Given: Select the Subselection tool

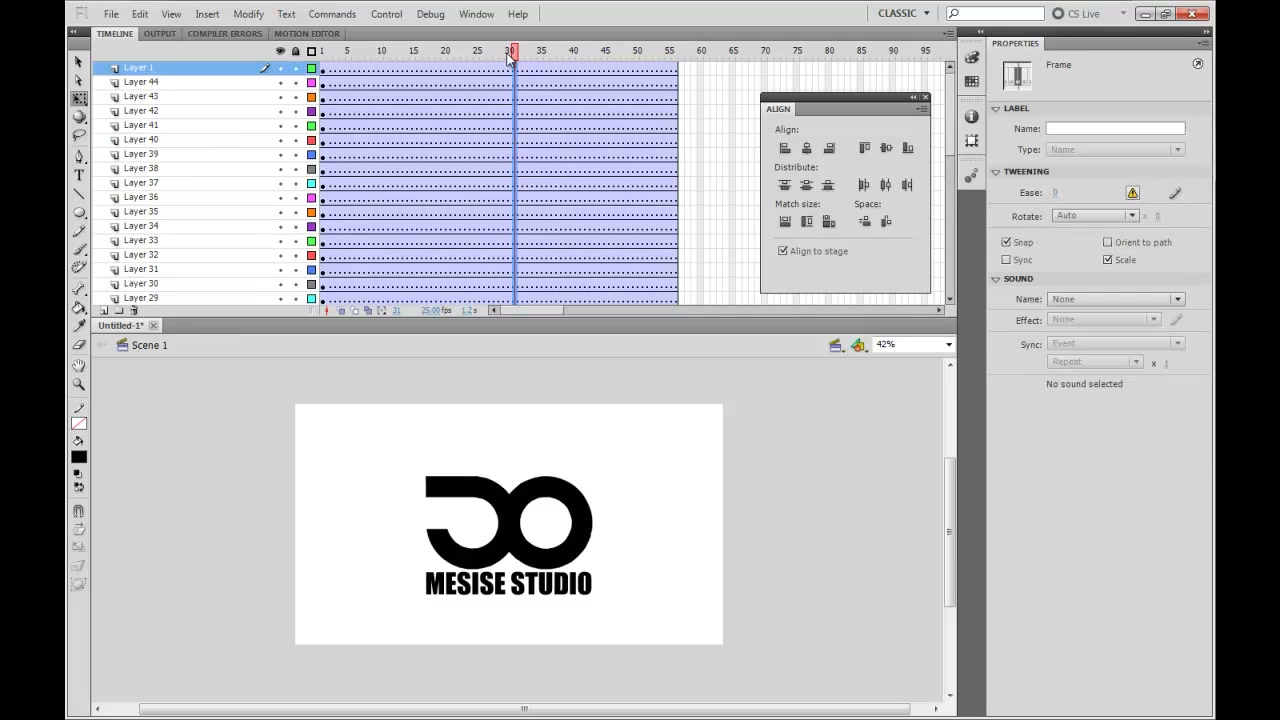Looking at the screenshot, I should click(79, 81).
